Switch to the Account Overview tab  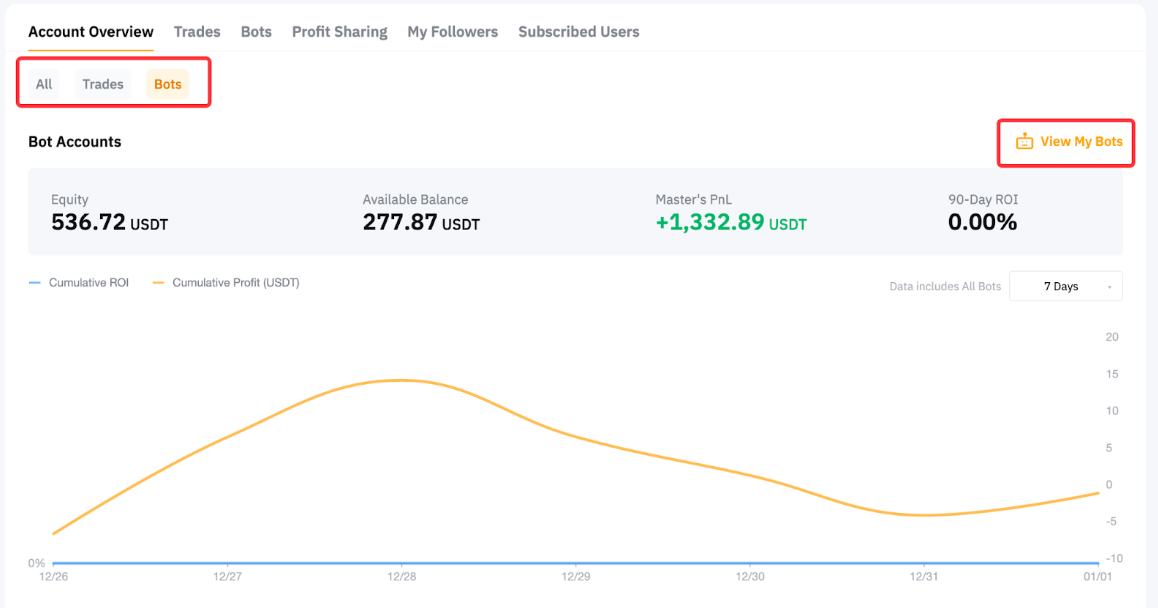tap(91, 32)
